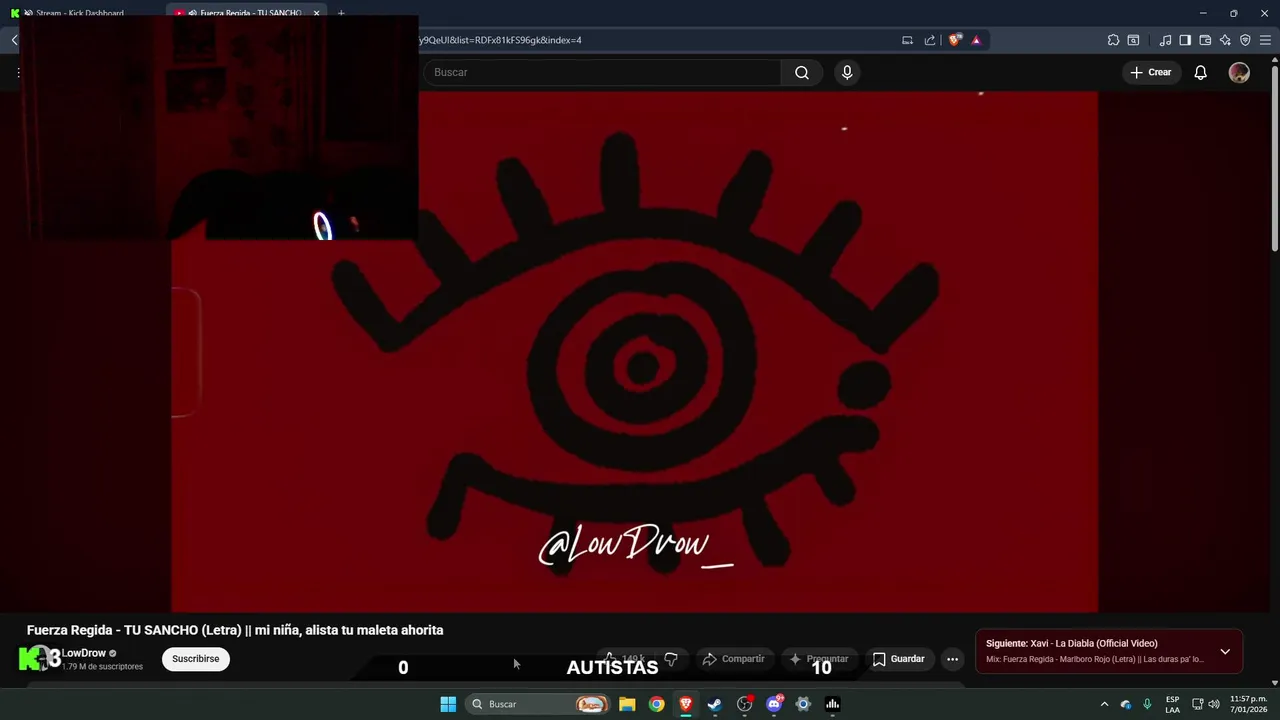Open Brave Rewards triangle icon
Image resolution: width=1280 pixels, height=720 pixels.
click(x=976, y=40)
